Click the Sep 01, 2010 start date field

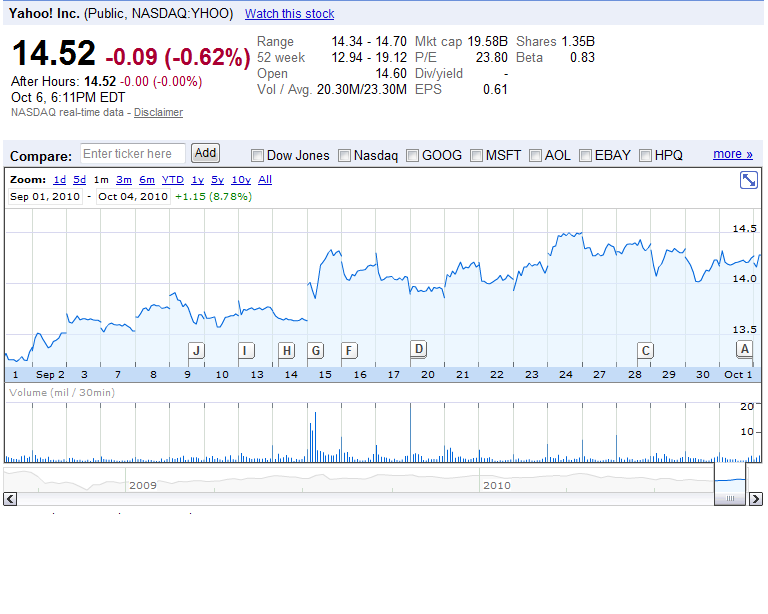(x=45, y=197)
